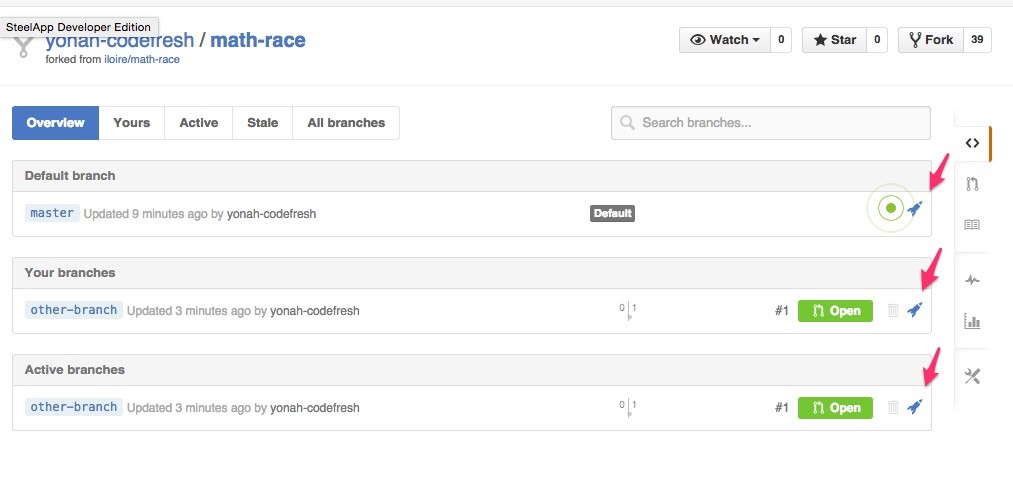1013x477 pixels.
Task: Switch to the All branches tab
Action: [x=346, y=123]
